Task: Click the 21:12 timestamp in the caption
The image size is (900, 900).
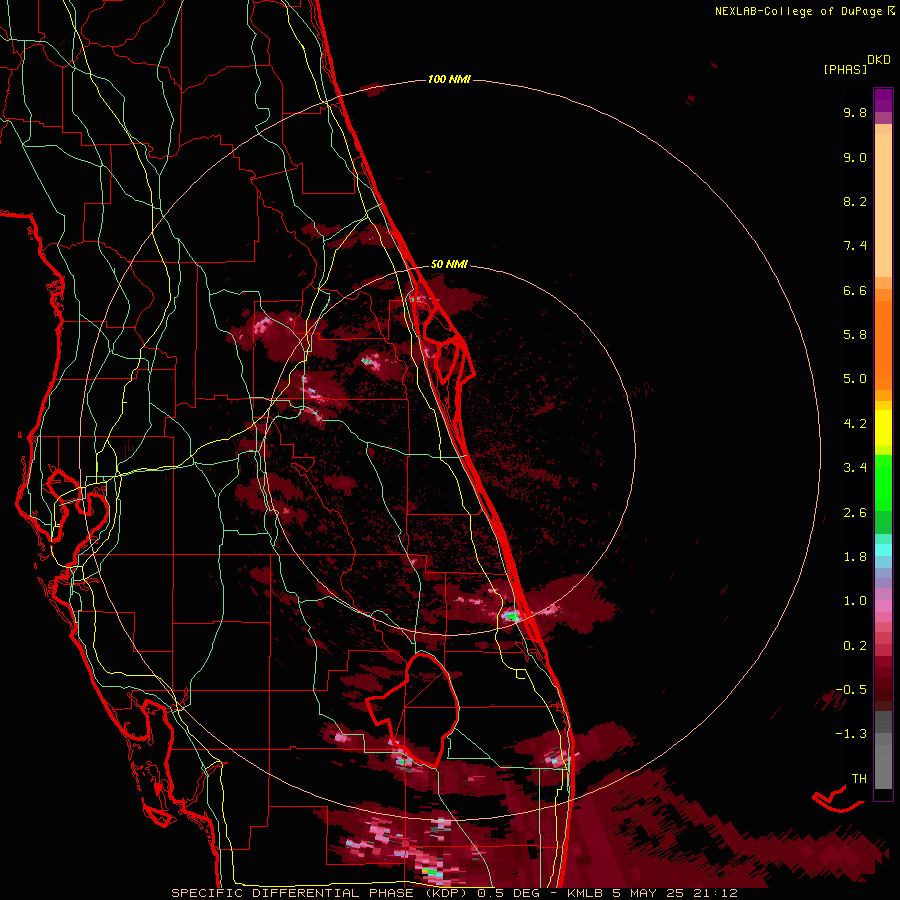Action: 715,893
